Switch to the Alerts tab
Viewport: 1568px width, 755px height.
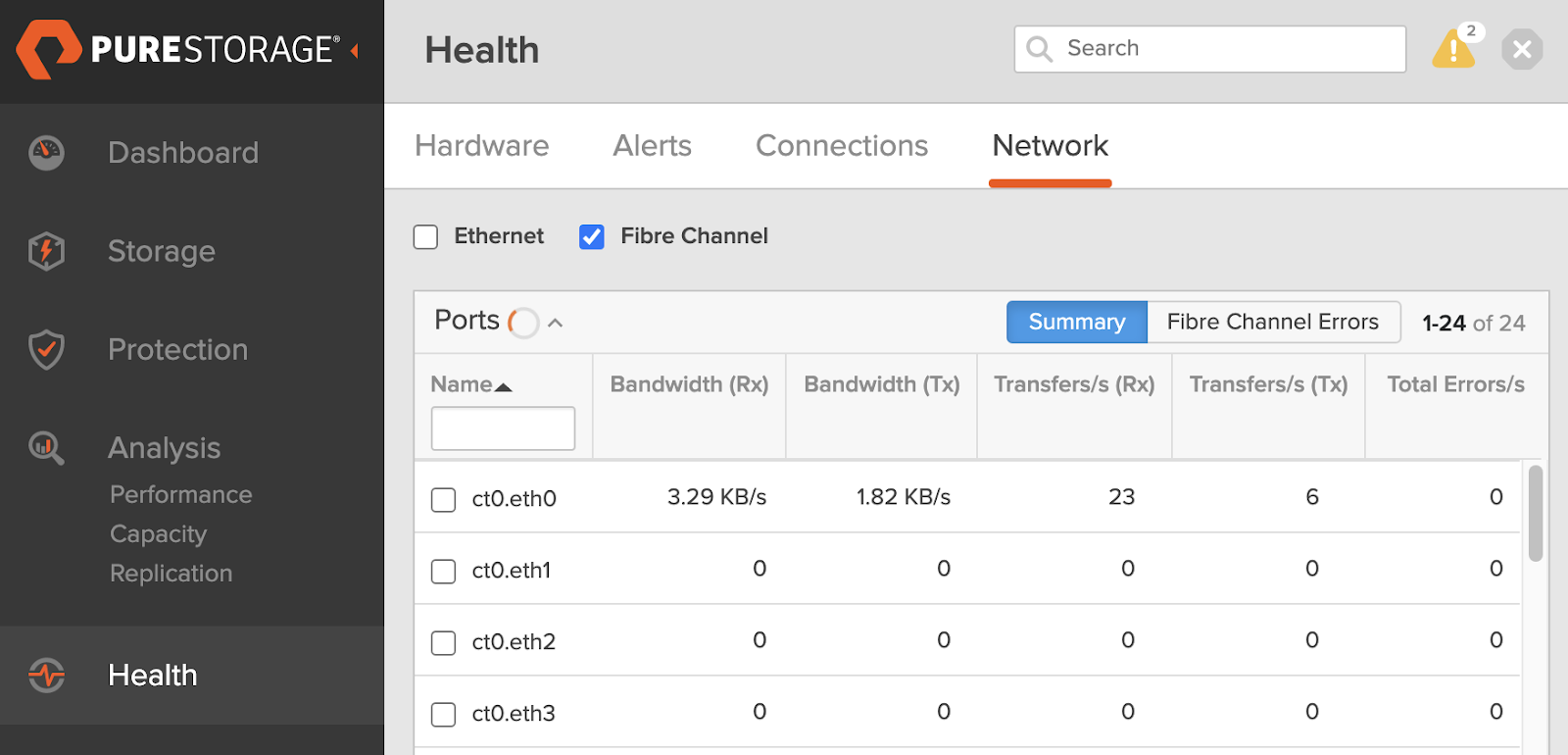click(653, 145)
